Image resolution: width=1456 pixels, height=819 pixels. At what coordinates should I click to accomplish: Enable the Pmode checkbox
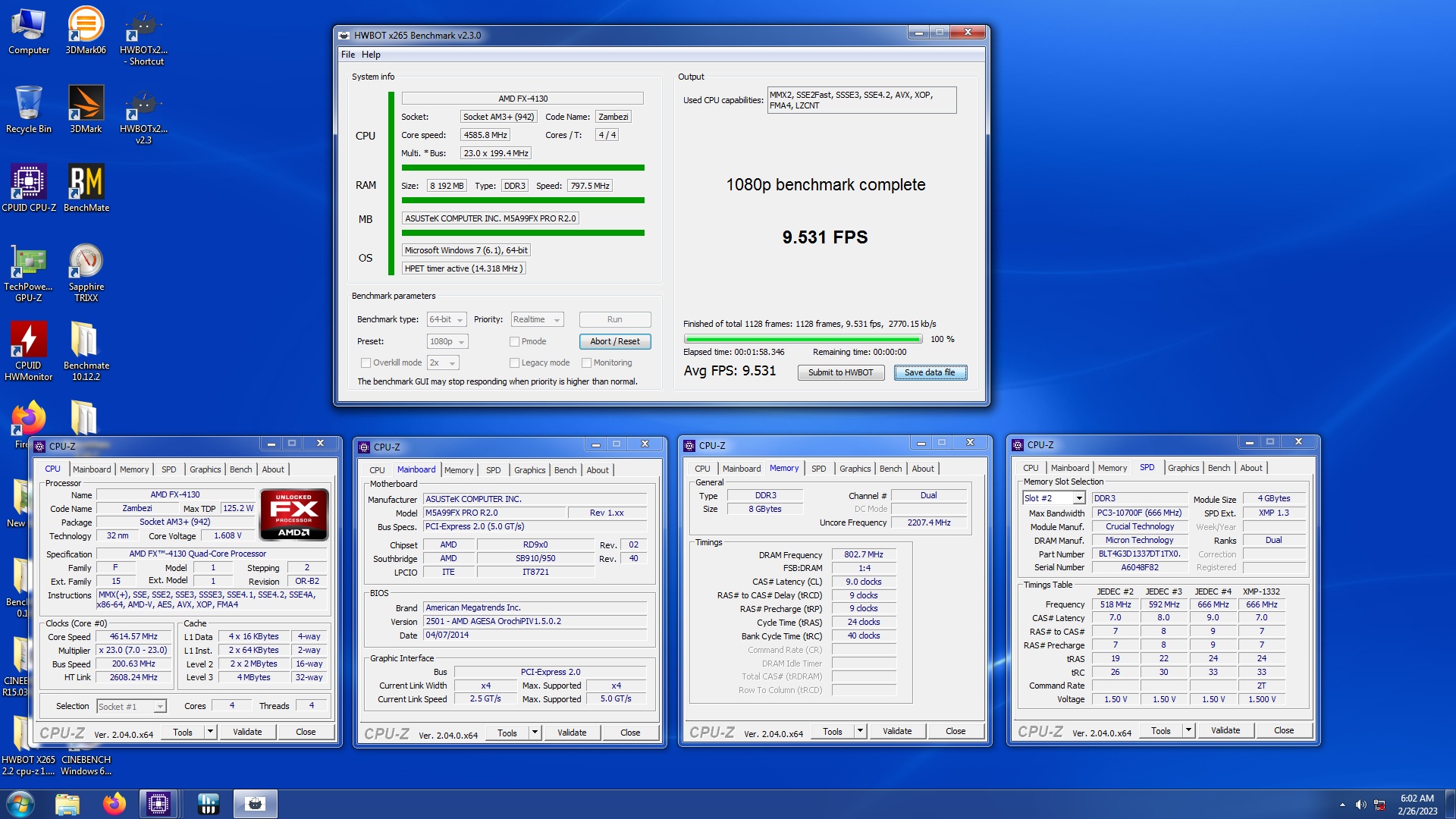[x=514, y=341]
